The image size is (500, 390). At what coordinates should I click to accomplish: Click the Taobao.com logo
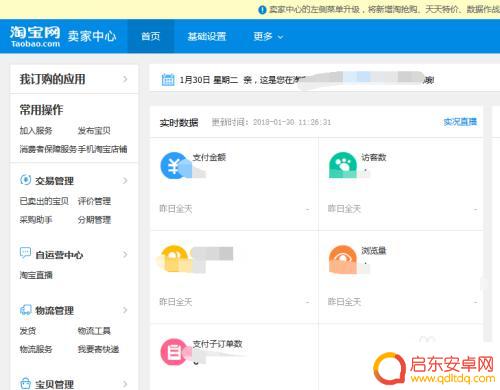coord(35,36)
